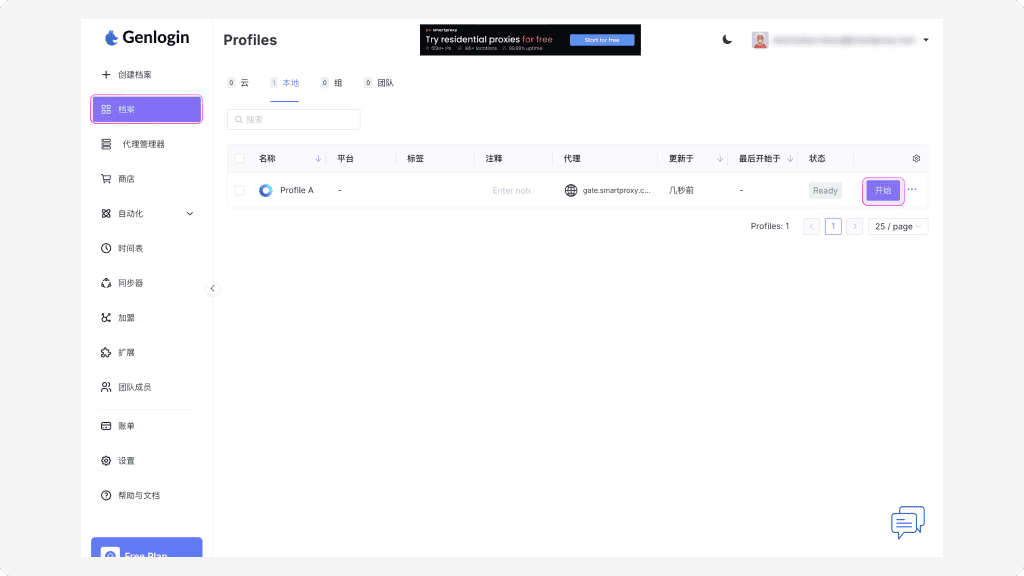
Task: Click the dark mode moon icon
Action: 727,40
